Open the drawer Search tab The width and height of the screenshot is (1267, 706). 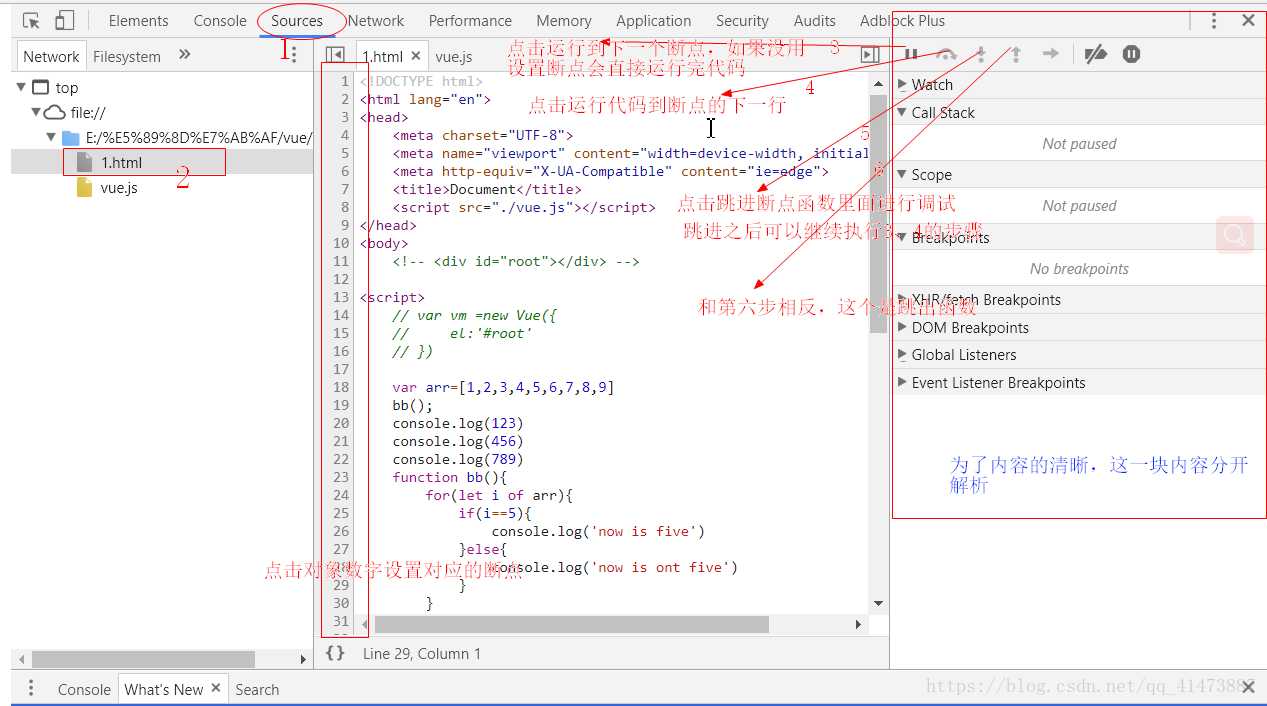tap(257, 689)
